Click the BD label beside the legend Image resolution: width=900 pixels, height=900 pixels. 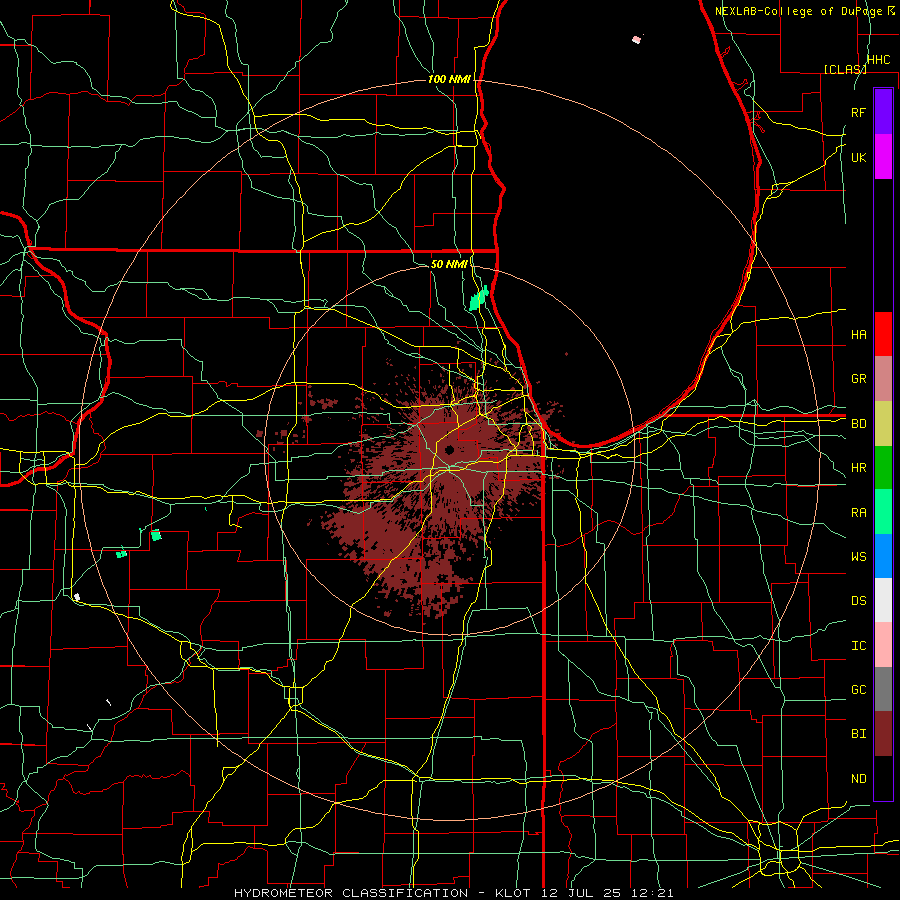tap(859, 424)
